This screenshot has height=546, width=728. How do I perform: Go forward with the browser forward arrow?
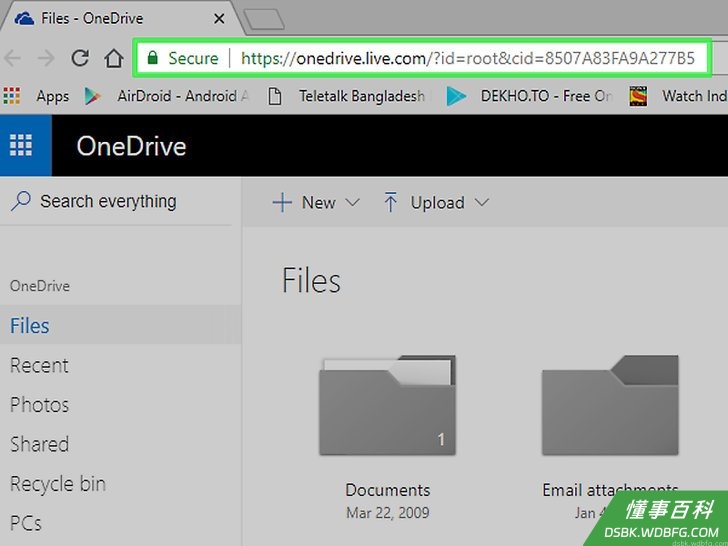(x=46, y=58)
